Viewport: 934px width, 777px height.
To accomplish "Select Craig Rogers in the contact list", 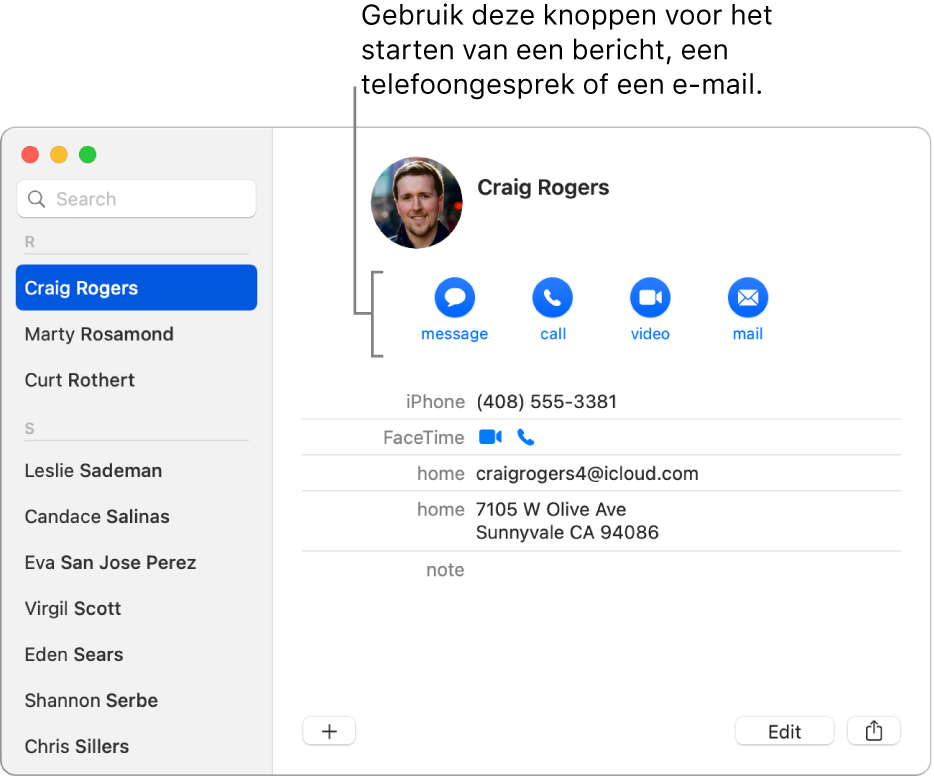I will 136,288.
